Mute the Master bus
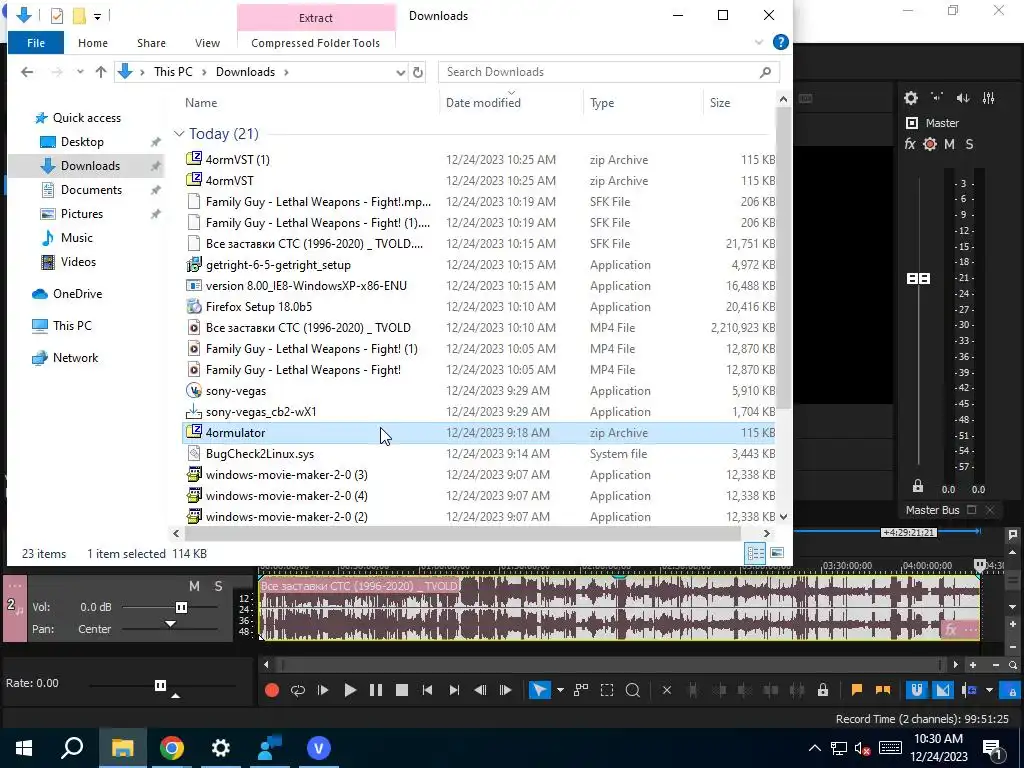 pyautogui.click(x=950, y=144)
